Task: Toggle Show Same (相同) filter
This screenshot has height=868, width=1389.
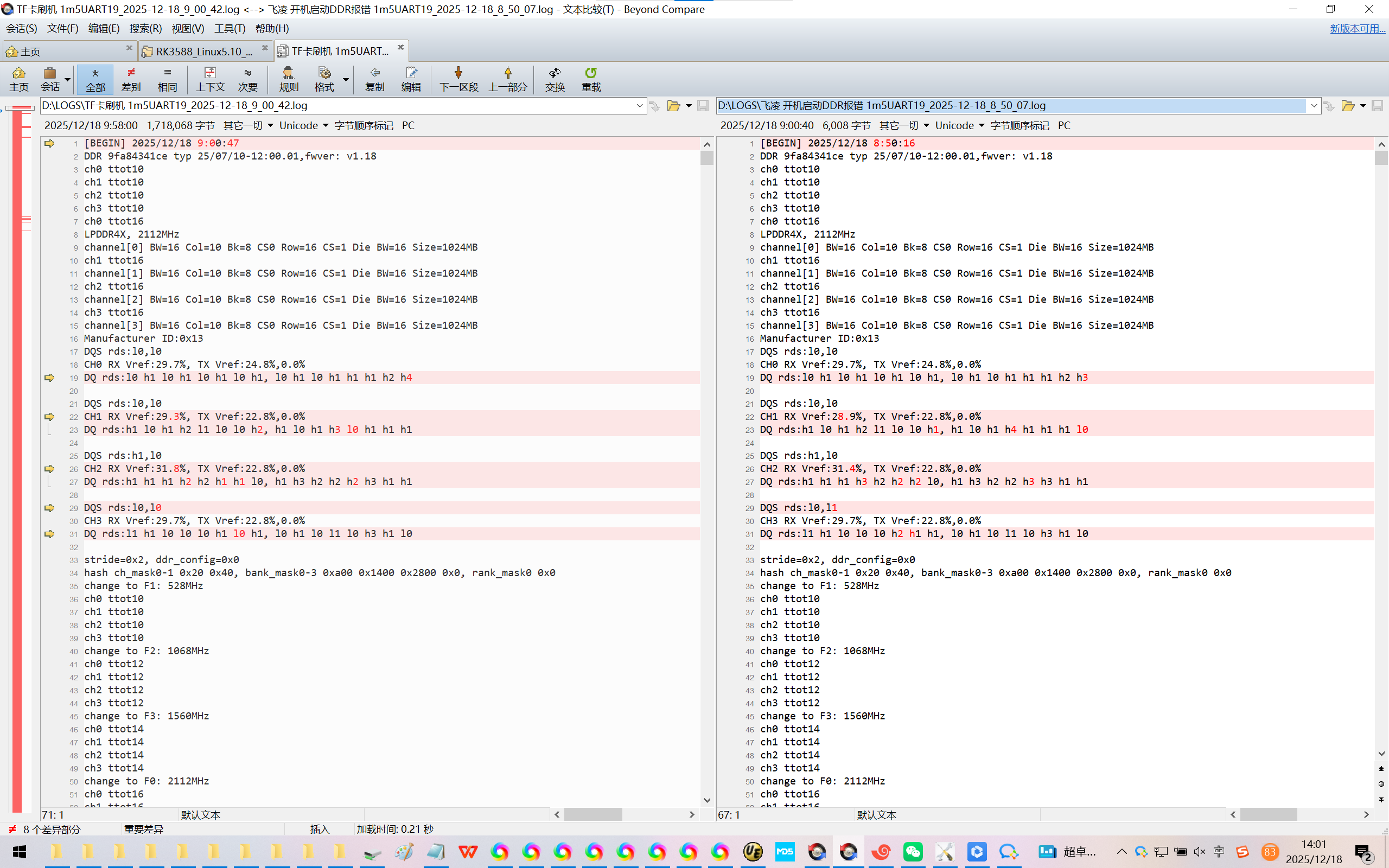Action: [167, 79]
